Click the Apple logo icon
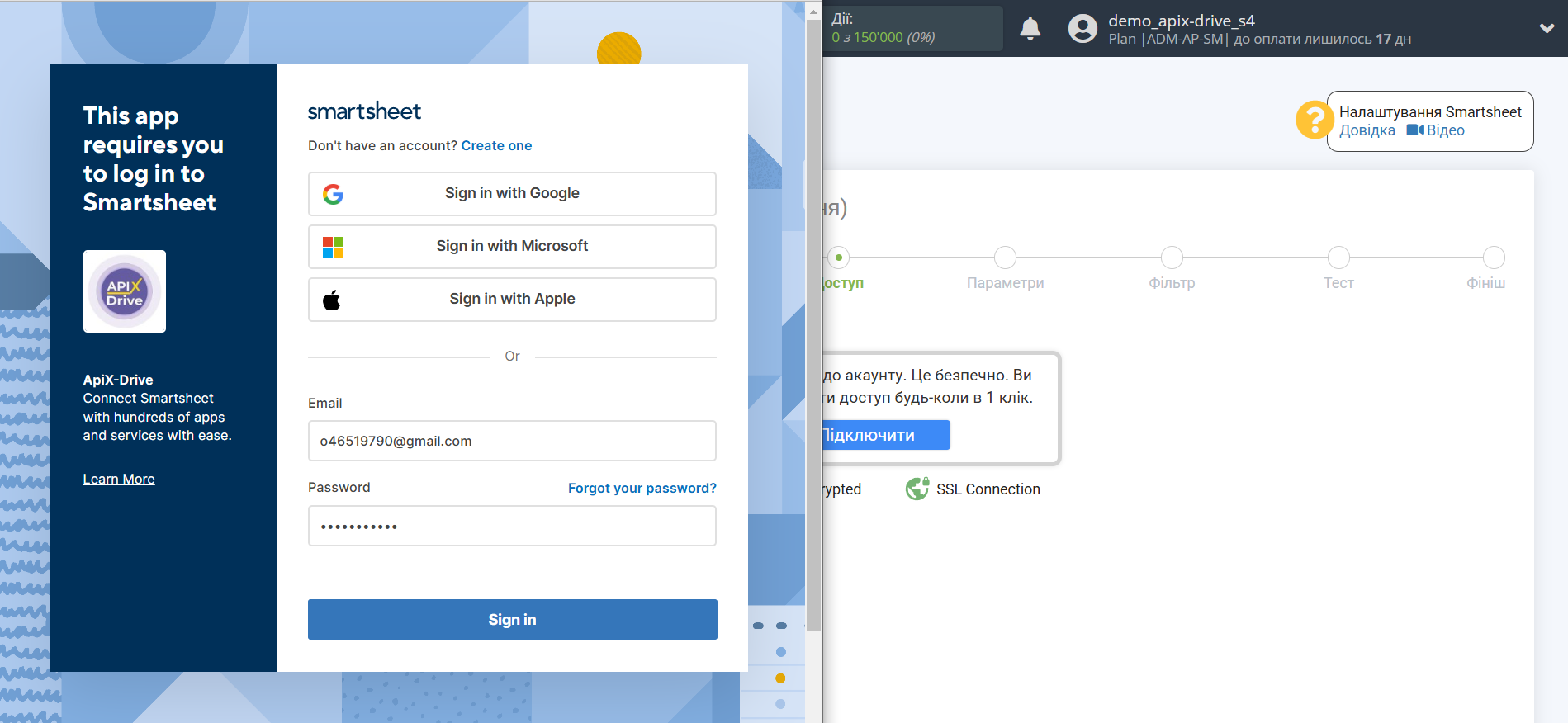The height and width of the screenshot is (723, 1568). click(332, 300)
